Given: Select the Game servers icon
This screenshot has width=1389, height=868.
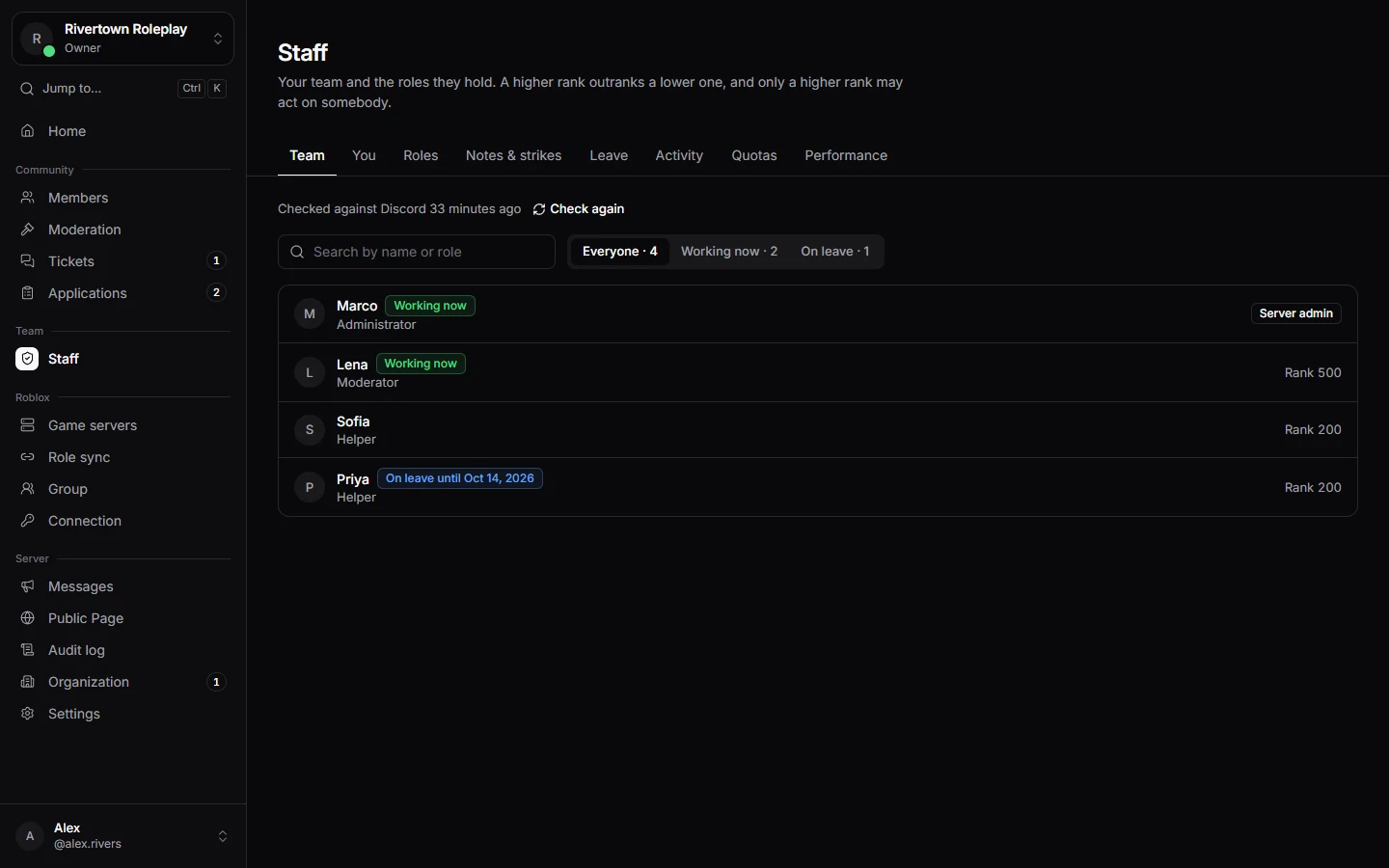Looking at the screenshot, I should pos(28,425).
